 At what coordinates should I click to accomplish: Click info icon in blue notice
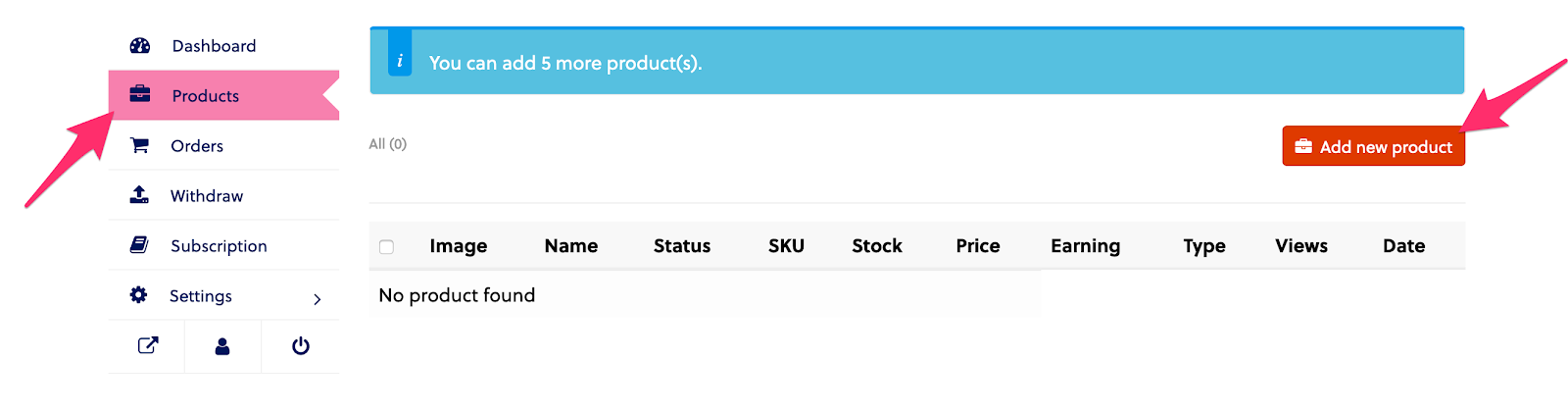[400, 61]
